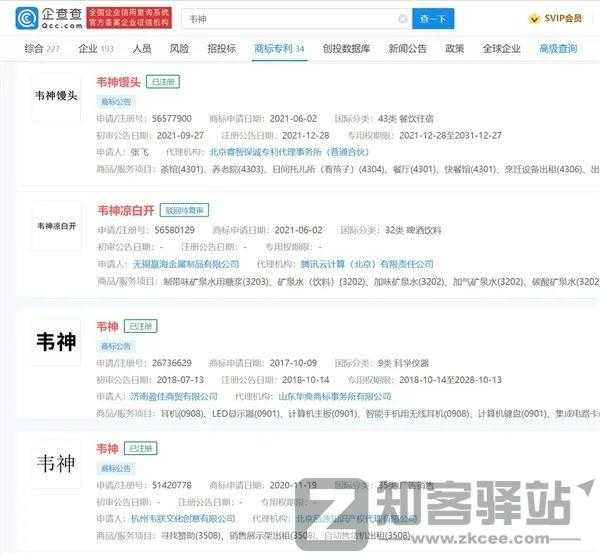Click 32类 啤酒饮料 classification text
This screenshot has width=600, height=556.
click(x=413, y=230)
